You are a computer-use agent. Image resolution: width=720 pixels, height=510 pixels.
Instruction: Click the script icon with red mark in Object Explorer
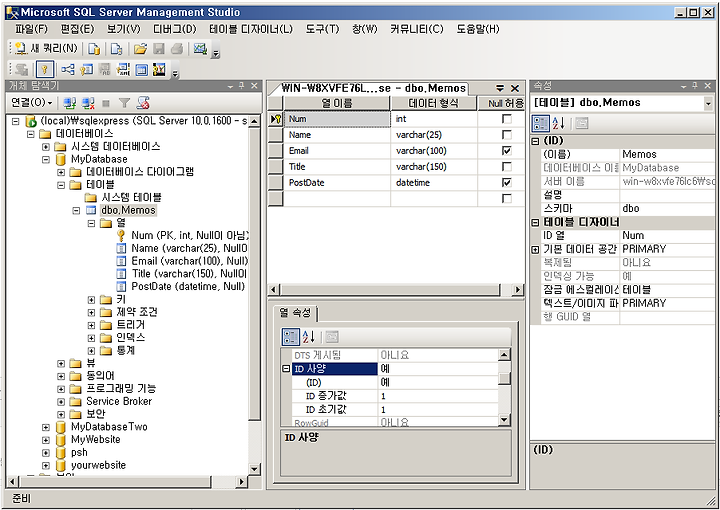[x=143, y=103]
